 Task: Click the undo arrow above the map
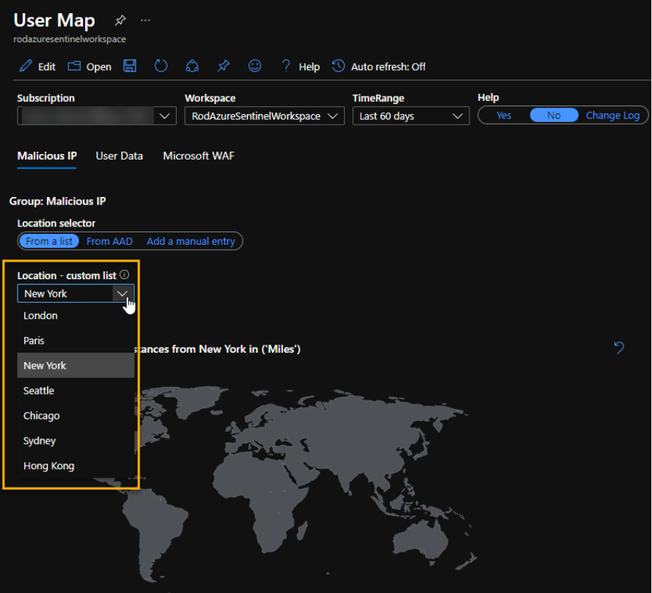point(618,348)
